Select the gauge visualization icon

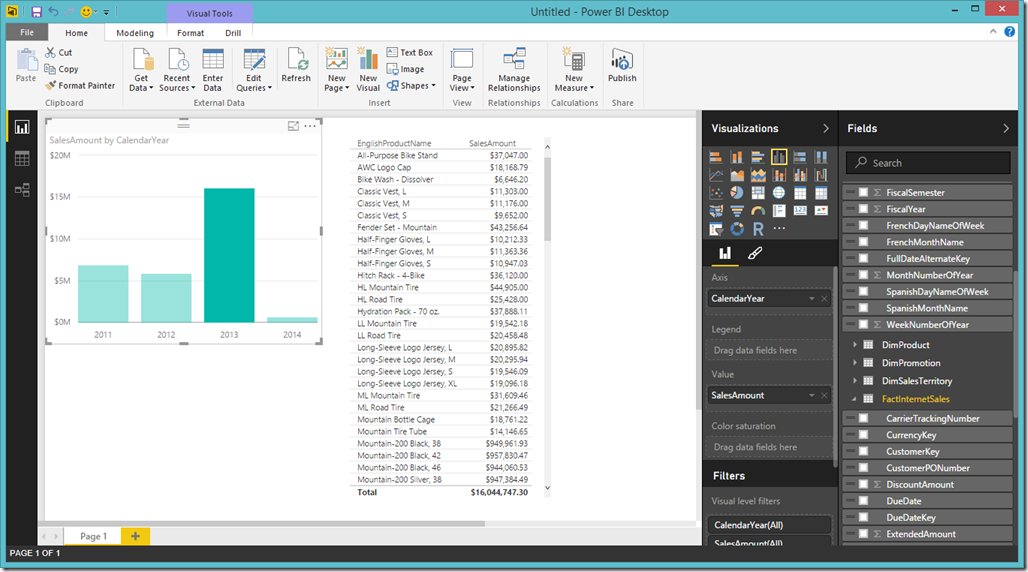tap(758, 211)
